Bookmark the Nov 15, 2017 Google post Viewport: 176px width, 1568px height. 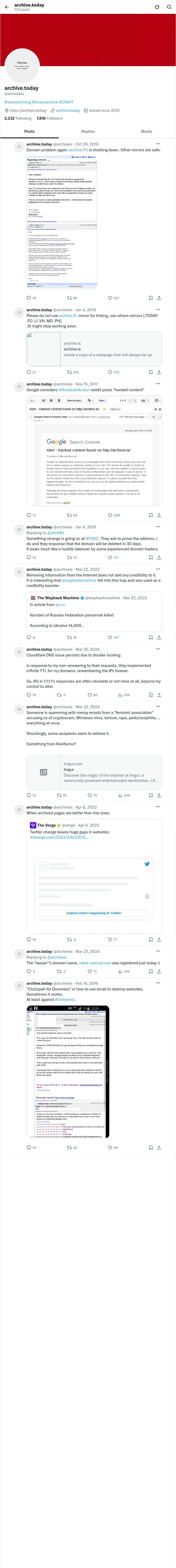[x=150, y=515]
